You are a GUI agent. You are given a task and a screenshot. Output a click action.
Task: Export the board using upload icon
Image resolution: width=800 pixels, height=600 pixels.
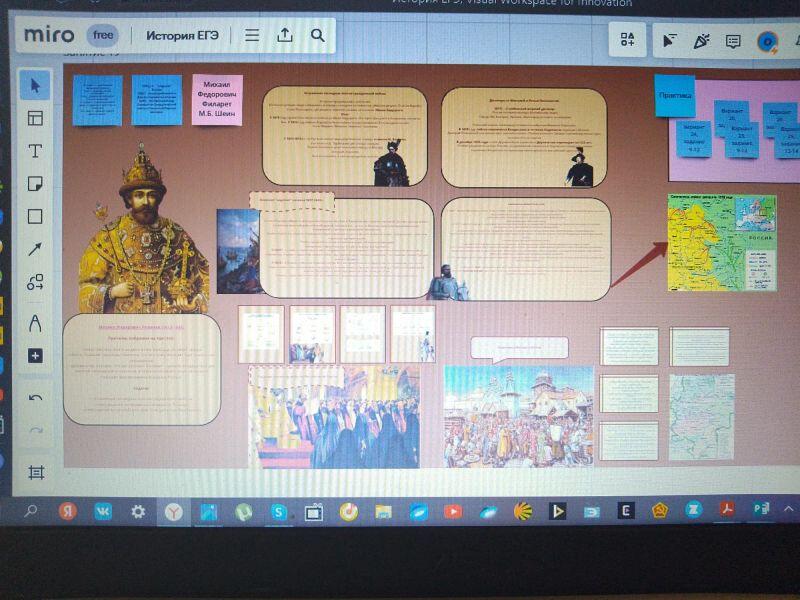tap(285, 35)
